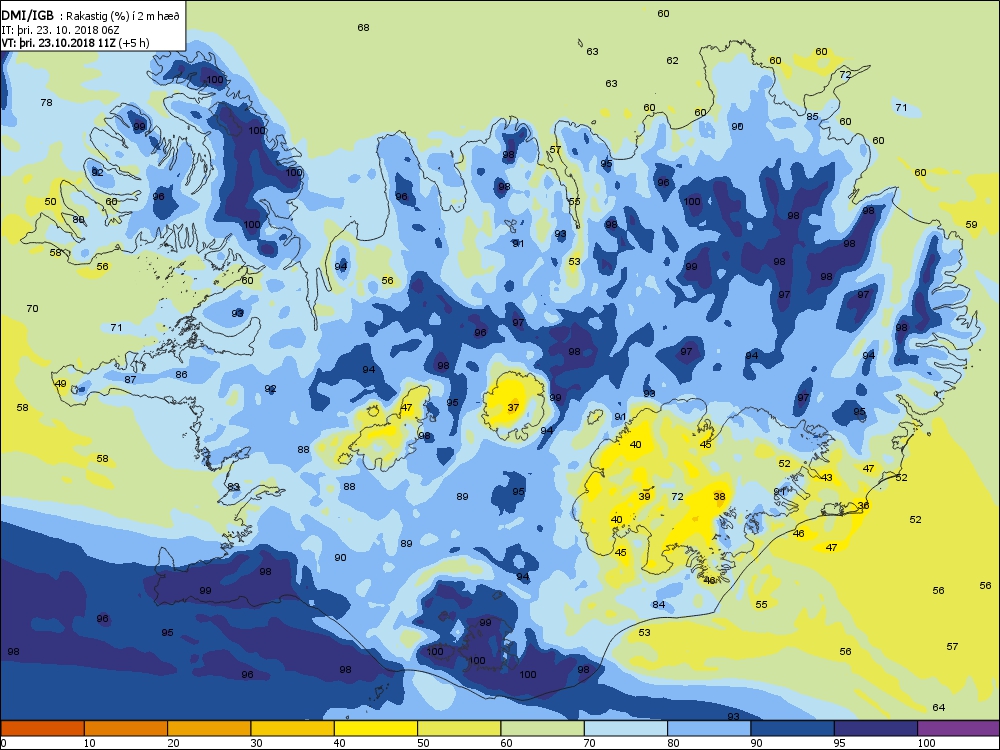Click the humidity value 43 on the map
Viewport: 1000px width, 750px height.
coord(827,477)
